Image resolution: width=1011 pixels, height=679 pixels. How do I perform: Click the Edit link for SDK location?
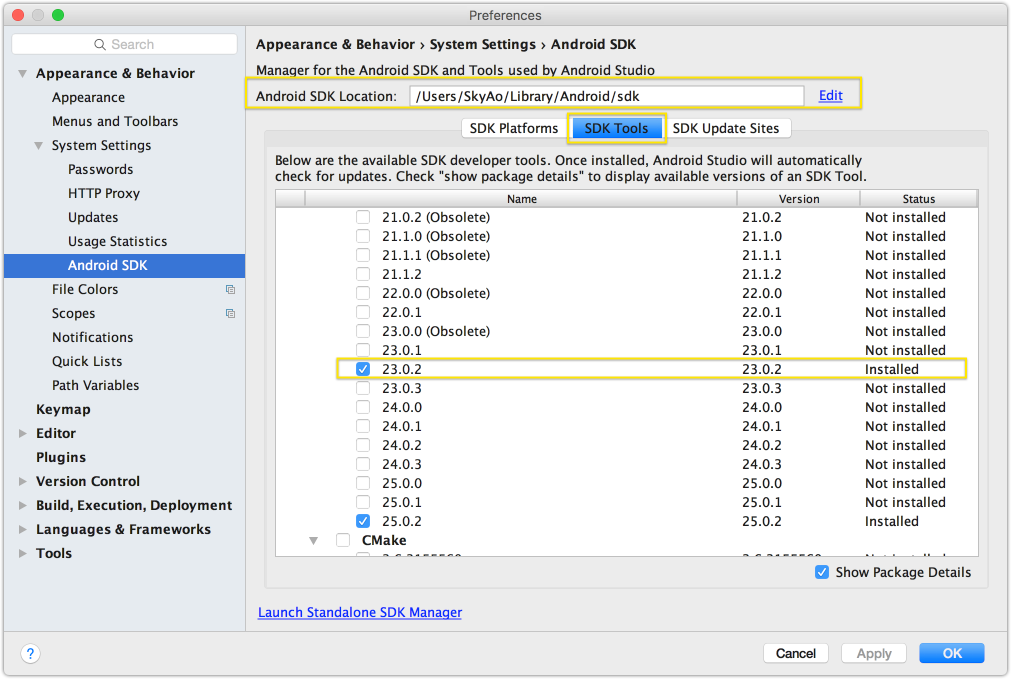[x=830, y=95]
